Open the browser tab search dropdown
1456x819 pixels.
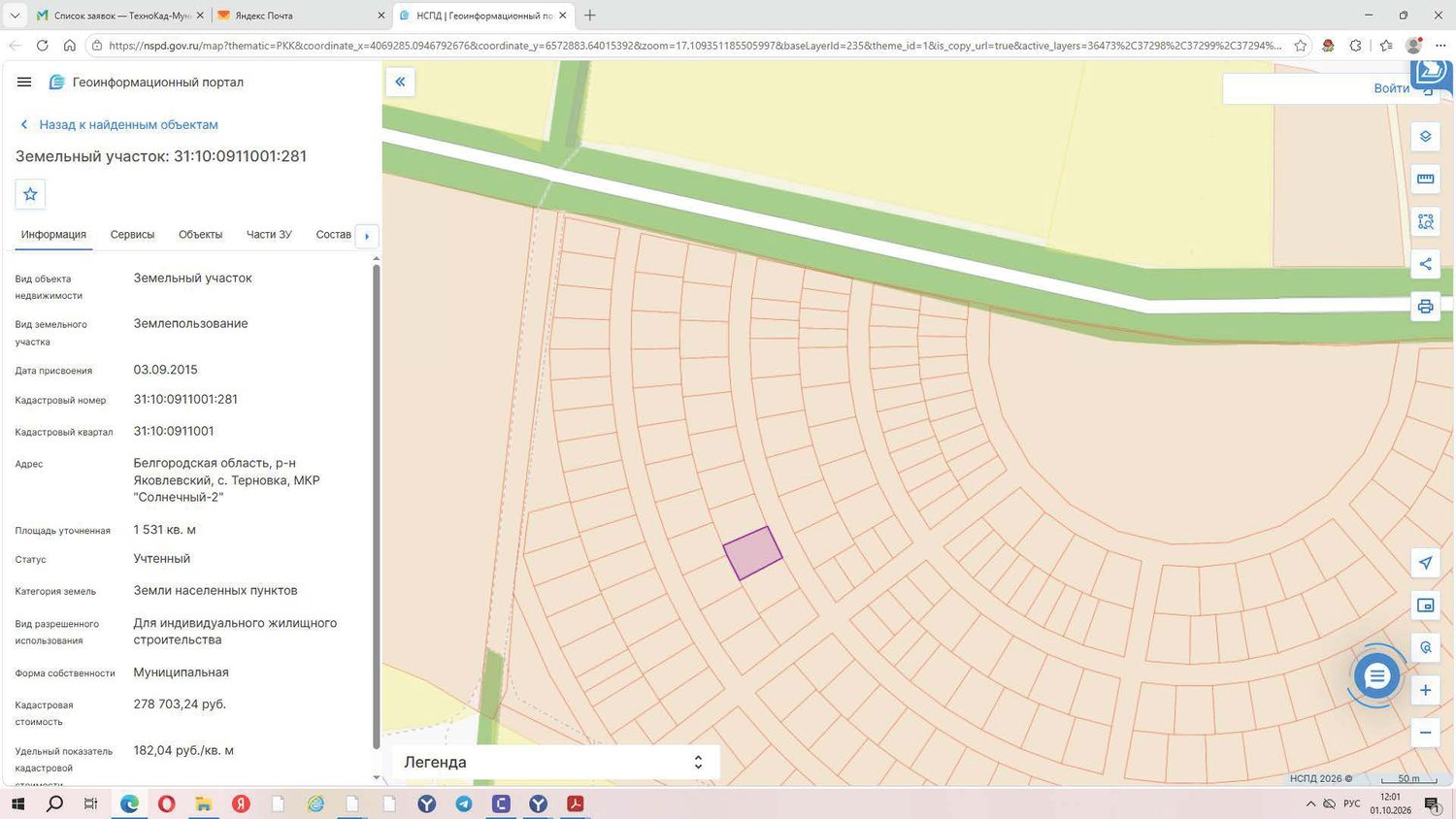15,16
